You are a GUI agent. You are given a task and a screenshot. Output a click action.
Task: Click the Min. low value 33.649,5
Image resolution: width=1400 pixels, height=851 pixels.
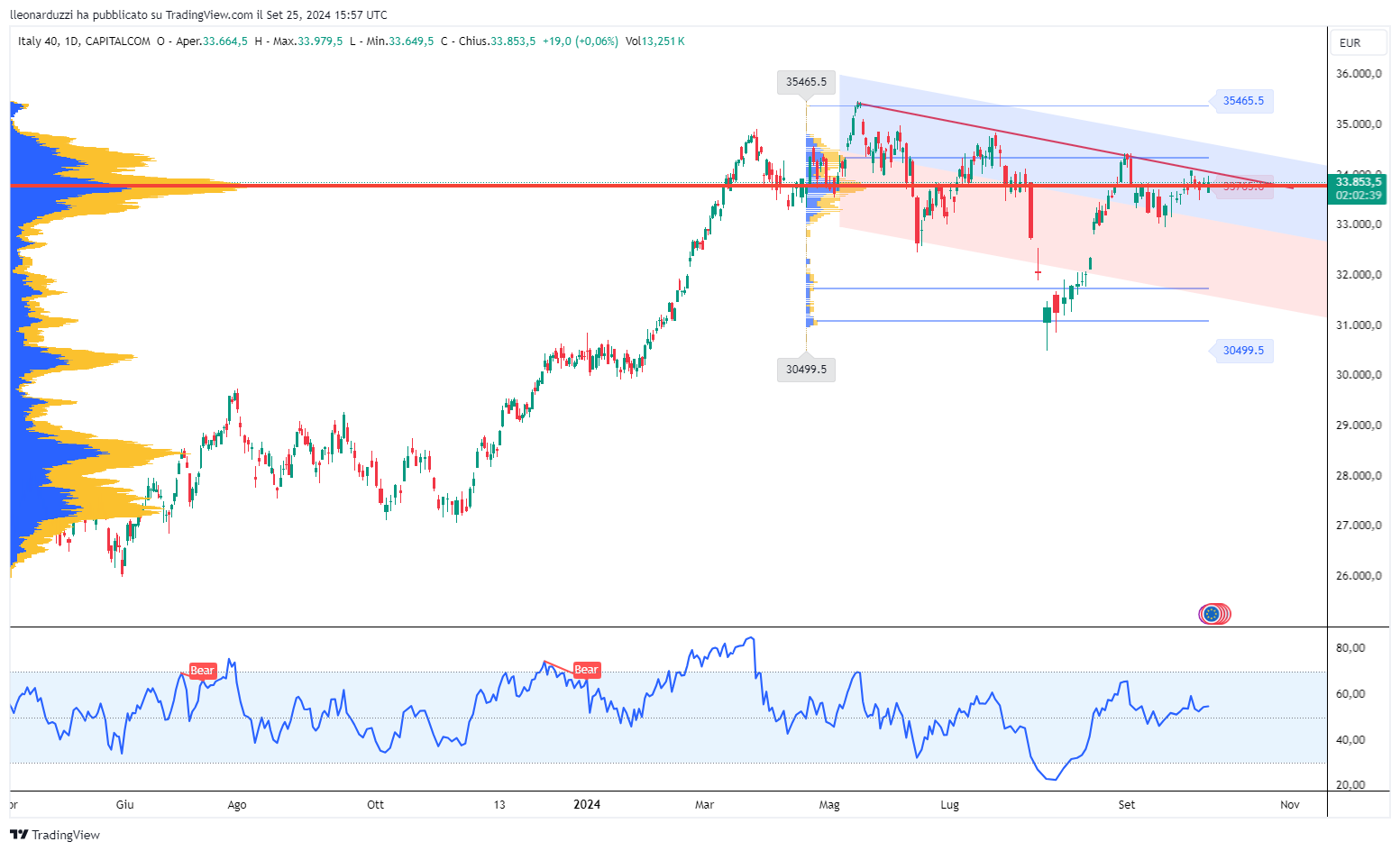(x=411, y=41)
